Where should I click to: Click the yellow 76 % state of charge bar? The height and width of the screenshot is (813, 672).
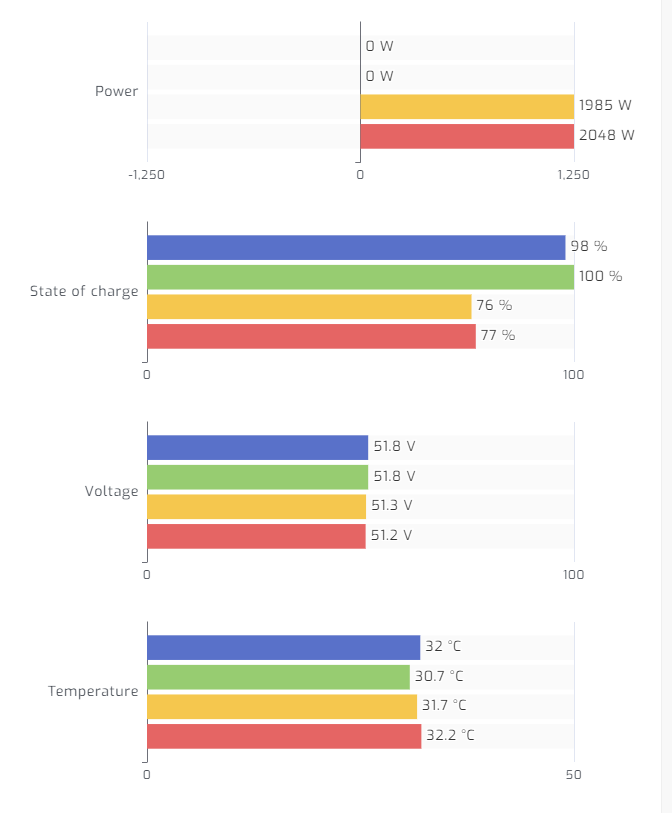pyautogui.click(x=310, y=306)
